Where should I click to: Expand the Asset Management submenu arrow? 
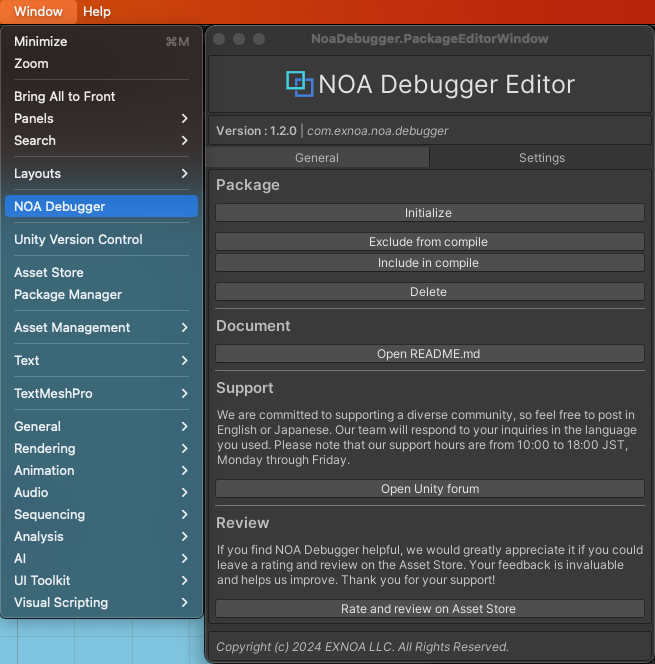pos(184,328)
